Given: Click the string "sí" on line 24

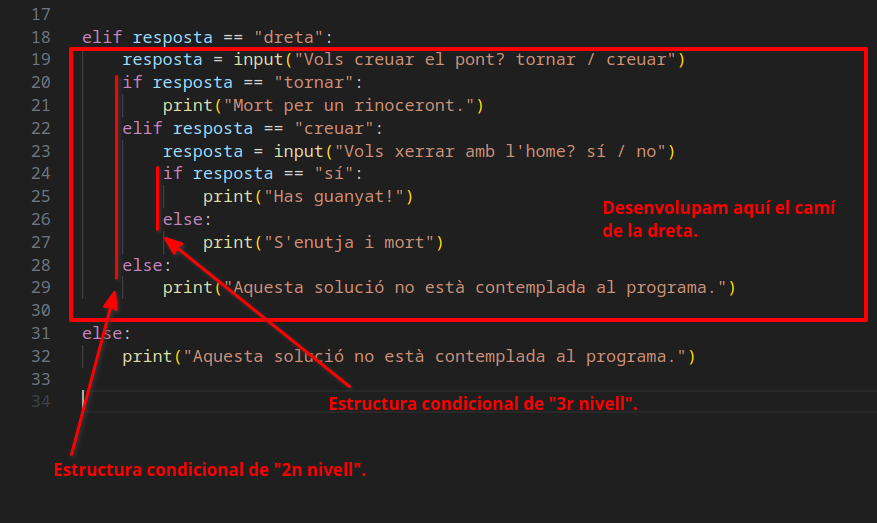Looking at the screenshot, I should pos(334,173).
